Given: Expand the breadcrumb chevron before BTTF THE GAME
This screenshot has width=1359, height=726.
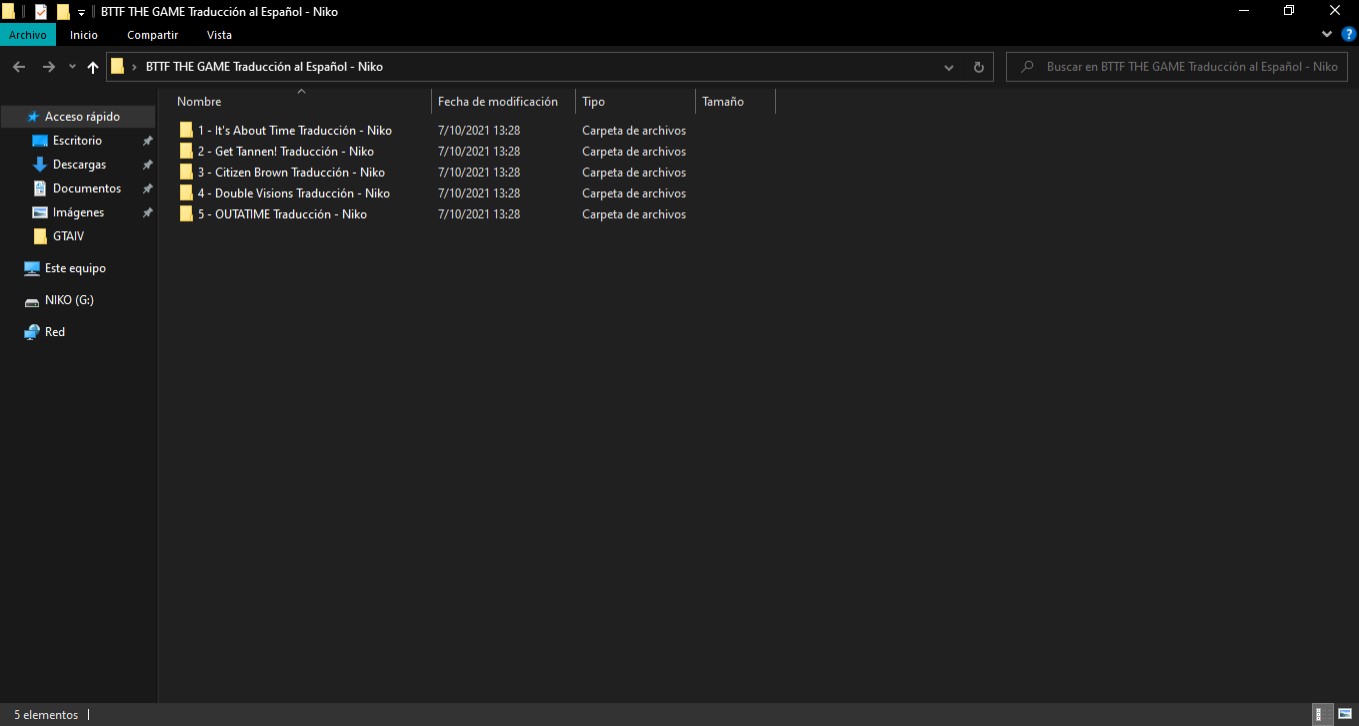Looking at the screenshot, I should click(x=134, y=67).
